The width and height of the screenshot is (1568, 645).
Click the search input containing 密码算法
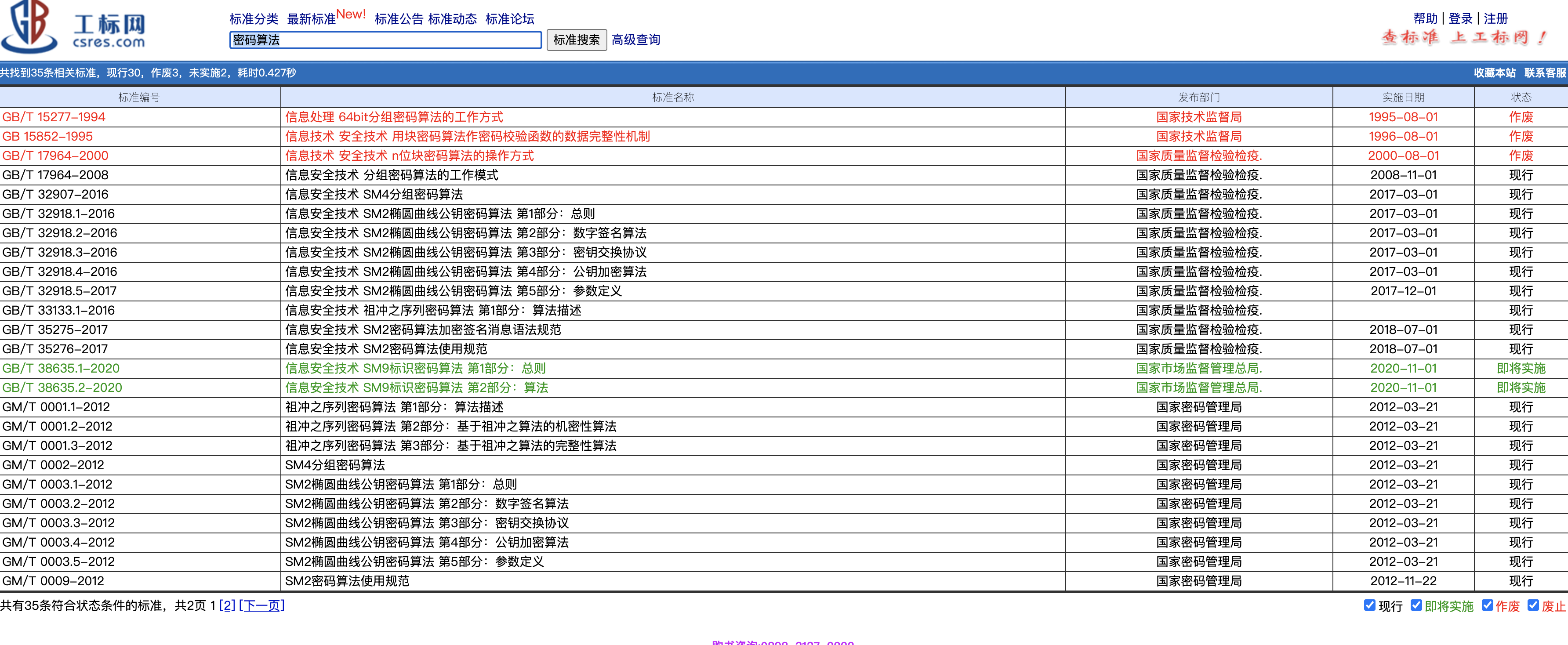(385, 40)
